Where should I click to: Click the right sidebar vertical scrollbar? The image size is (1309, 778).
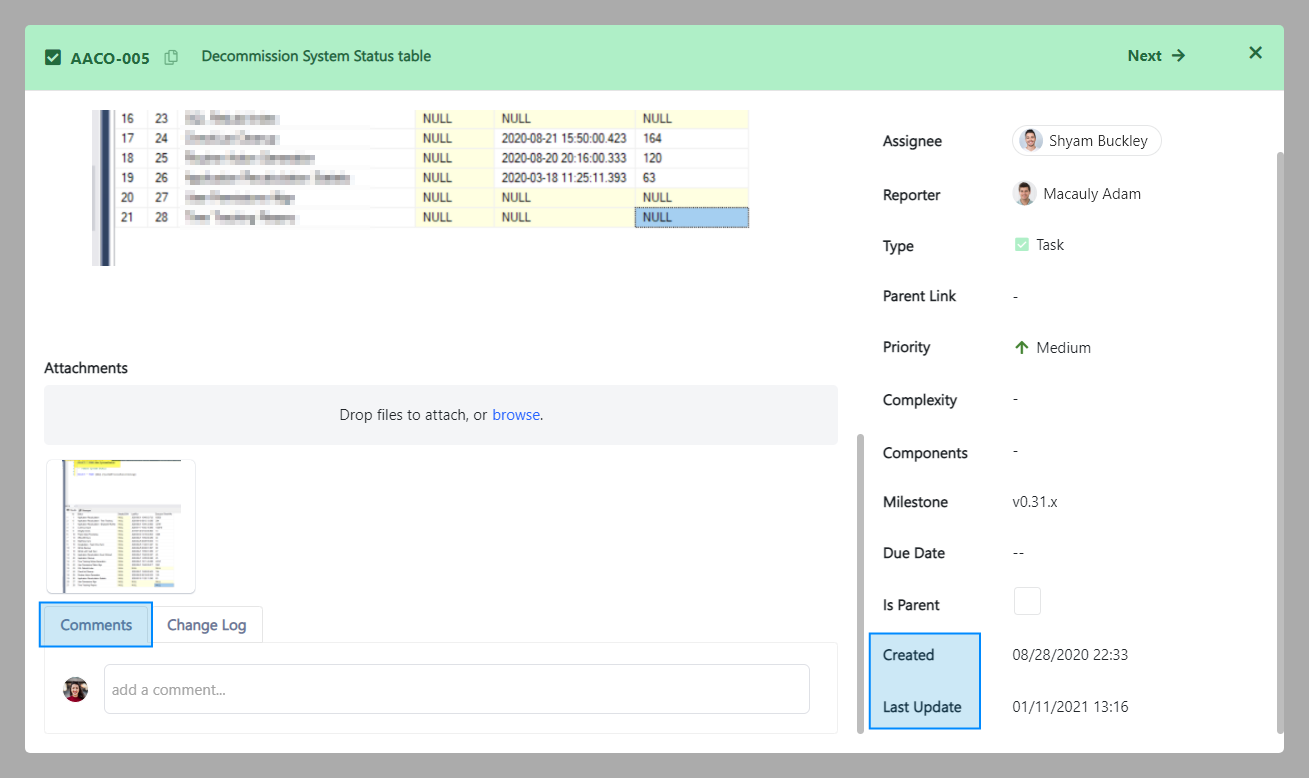click(x=1279, y=440)
